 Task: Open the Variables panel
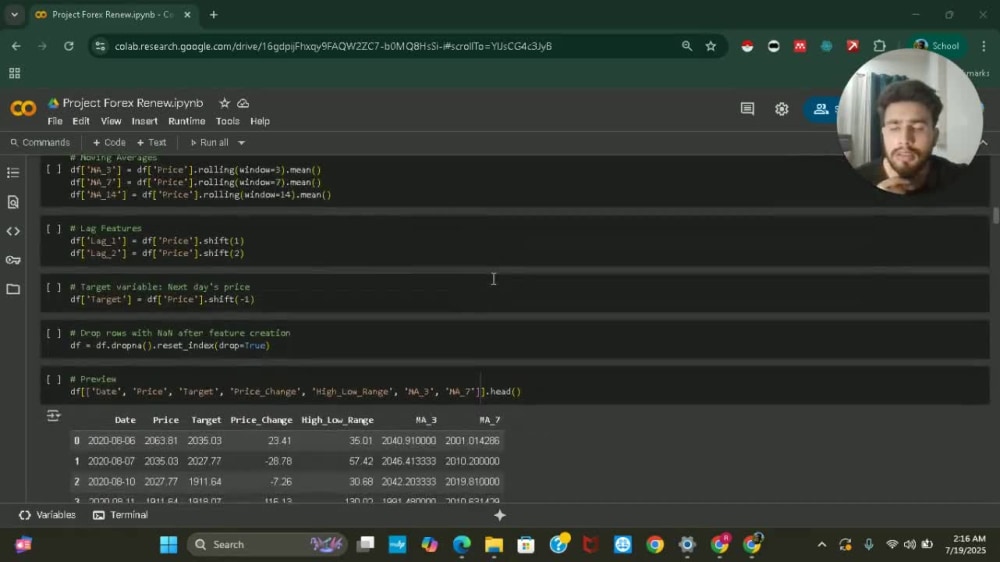point(47,515)
